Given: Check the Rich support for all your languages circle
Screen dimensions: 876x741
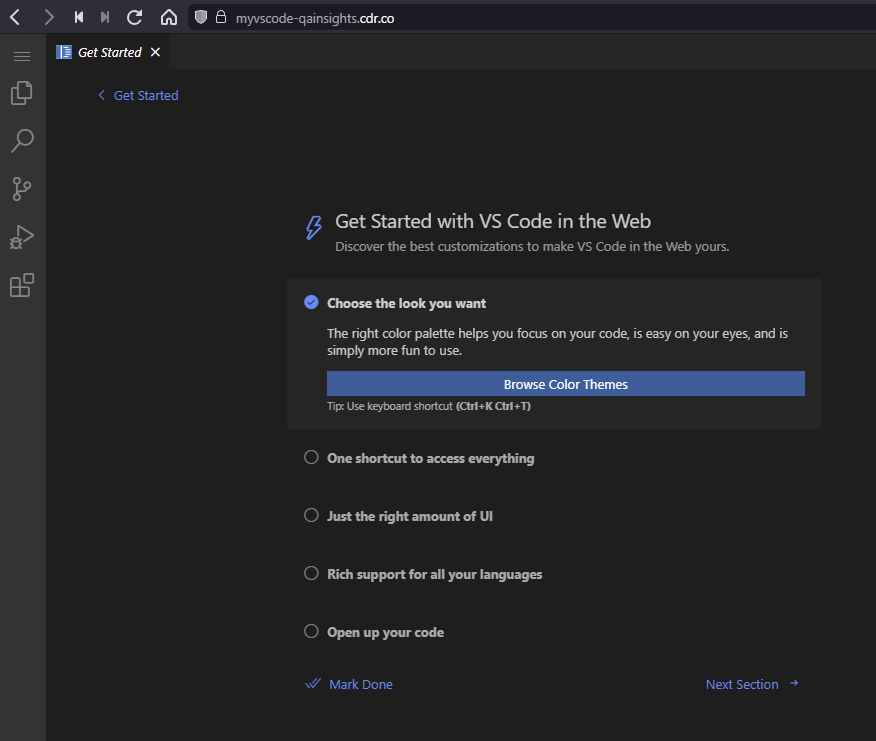Looking at the screenshot, I should (311, 573).
